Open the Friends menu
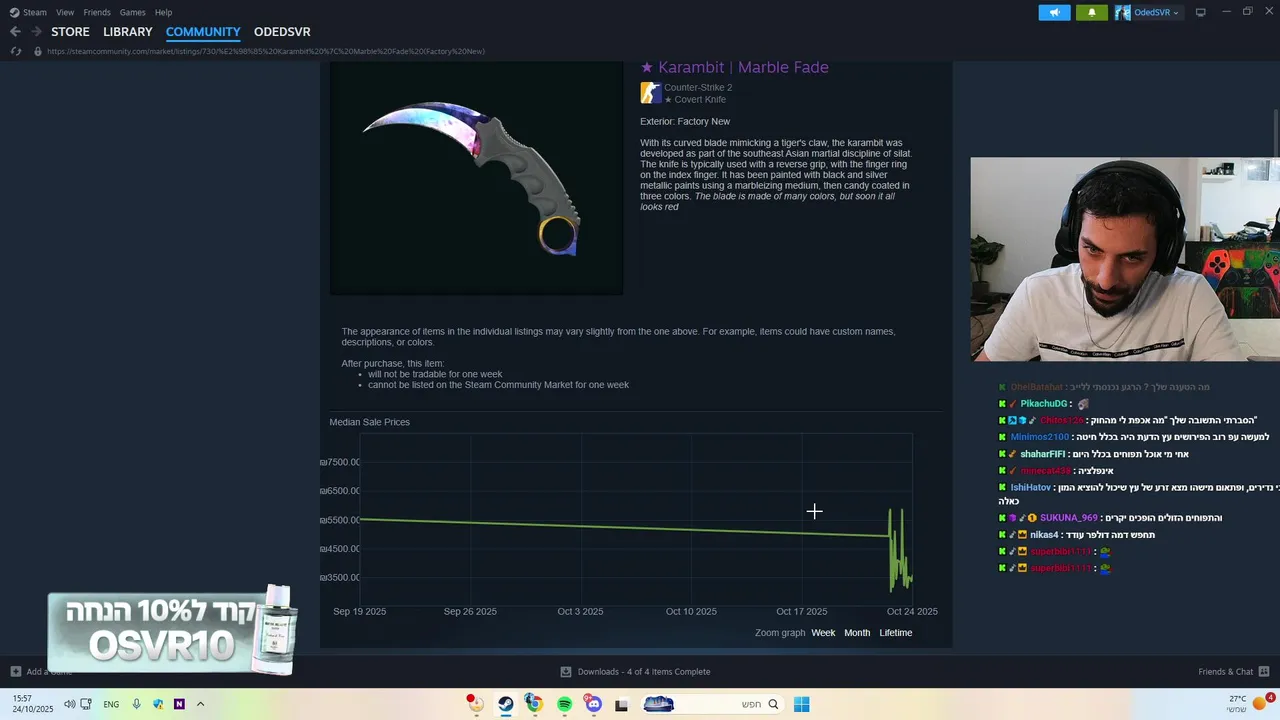The height and width of the screenshot is (720, 1280). click(x=97, y=12)
